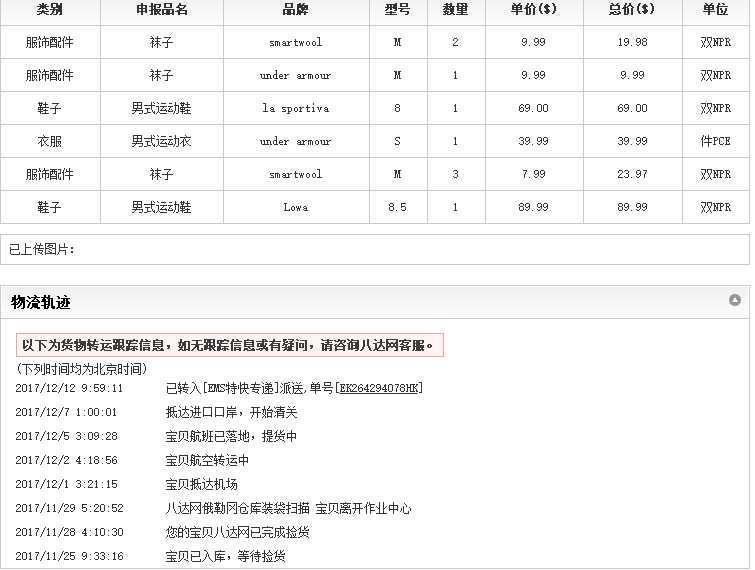Click the 89.99 total price cell
755x570 pixels.
click(632, 207)
